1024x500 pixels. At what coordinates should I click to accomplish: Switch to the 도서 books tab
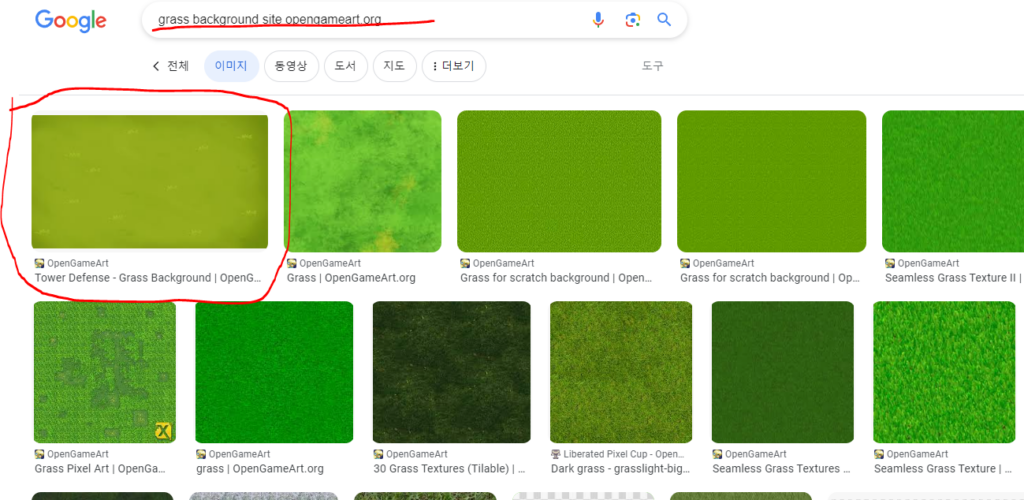coord(345,66)
